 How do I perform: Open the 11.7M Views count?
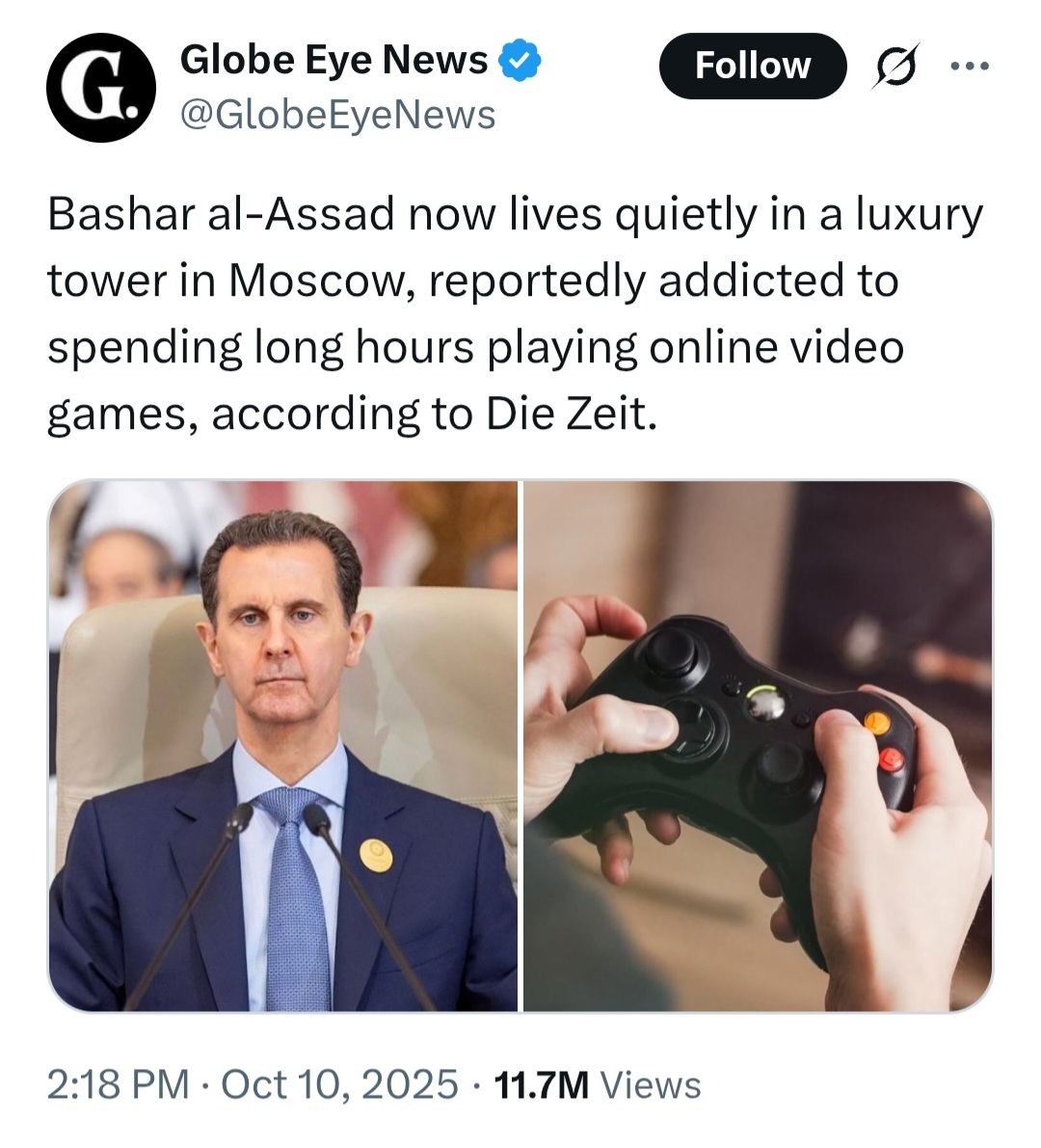click(598, 1085)
